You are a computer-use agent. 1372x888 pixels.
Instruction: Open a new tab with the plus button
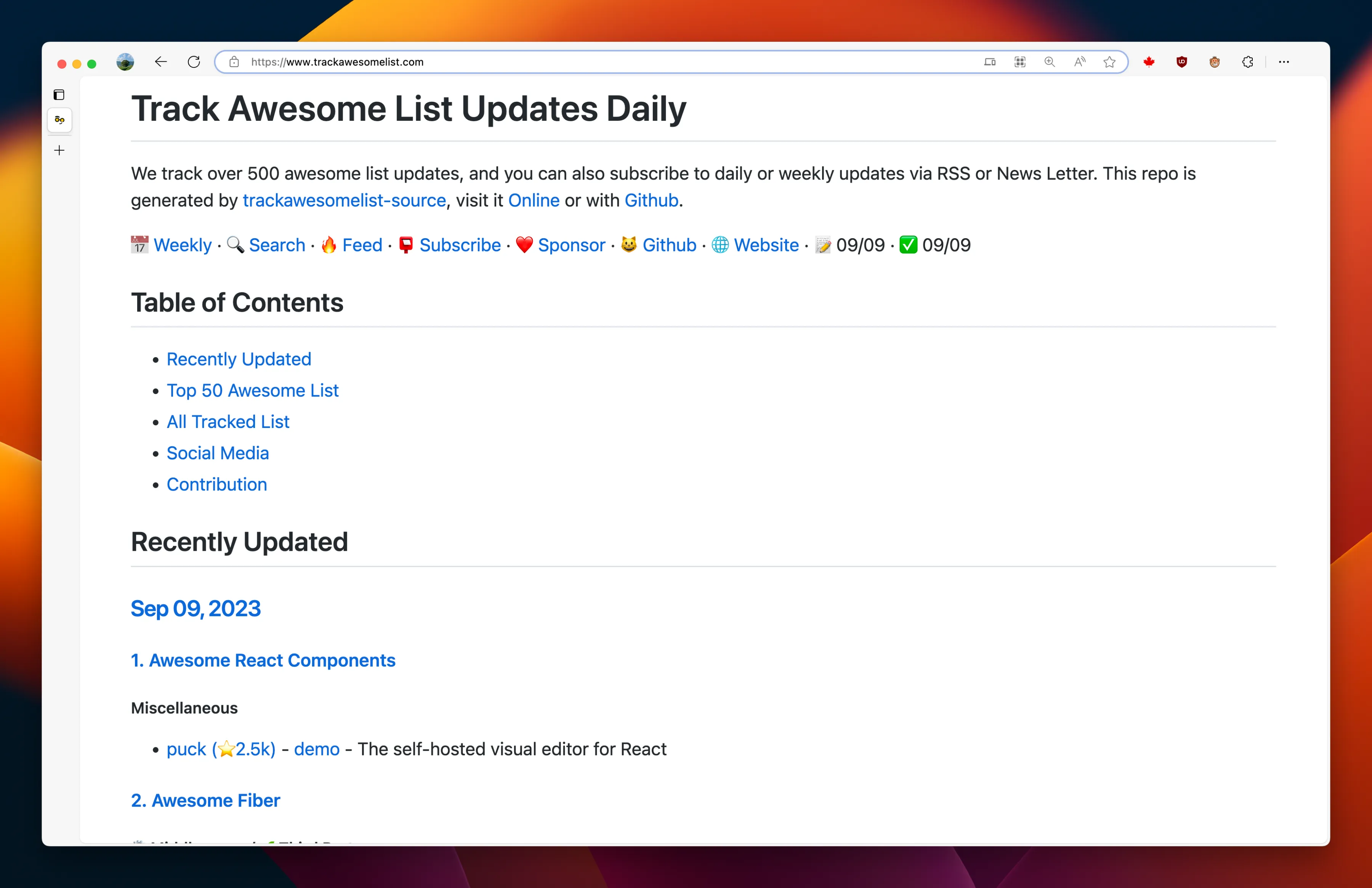point(59,151)
